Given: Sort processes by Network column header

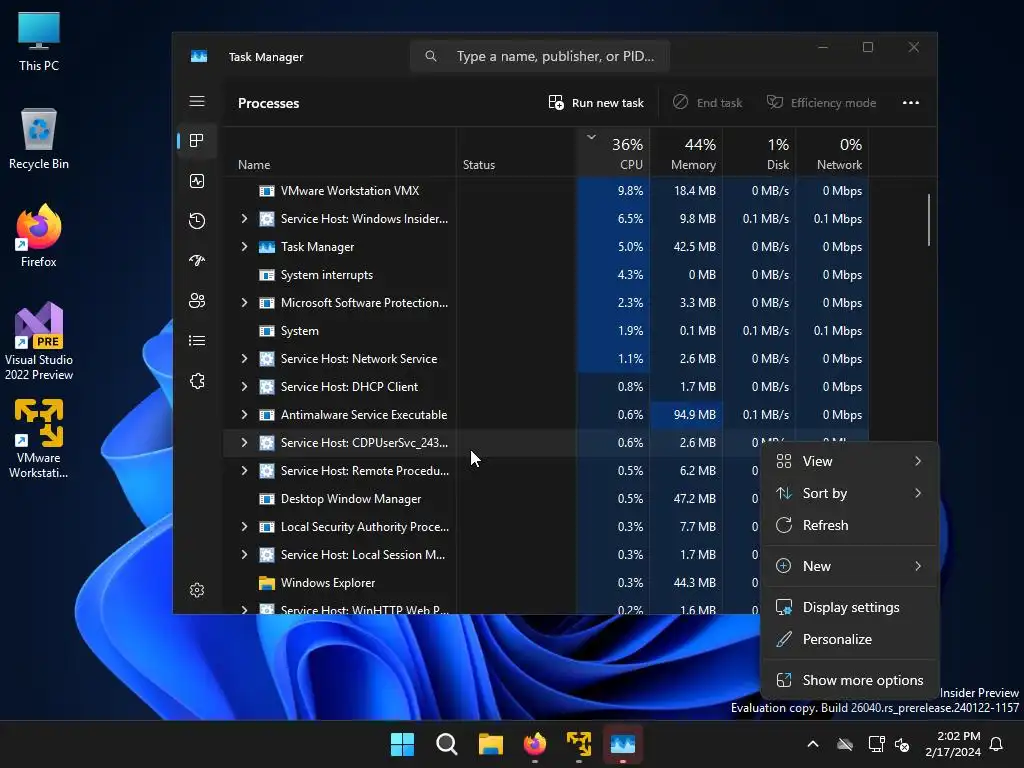Looking at the screenshot, I should (833, 153).
